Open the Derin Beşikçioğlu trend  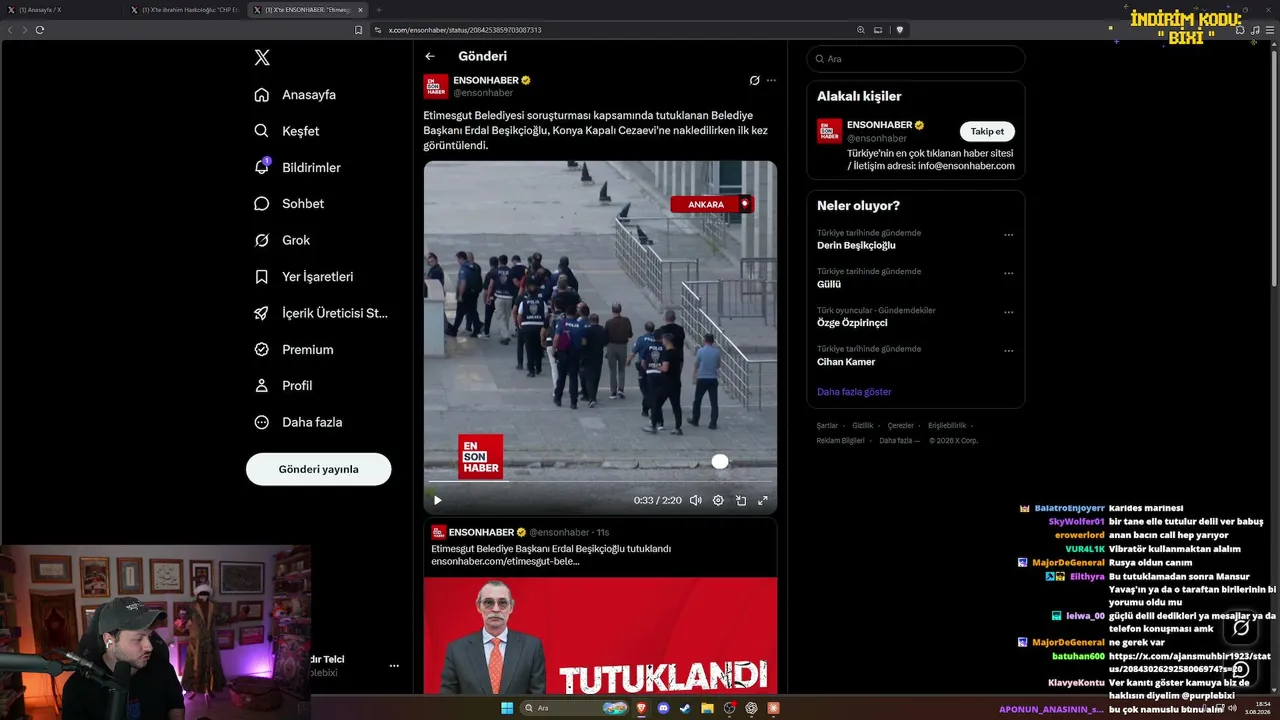(856, 245)
